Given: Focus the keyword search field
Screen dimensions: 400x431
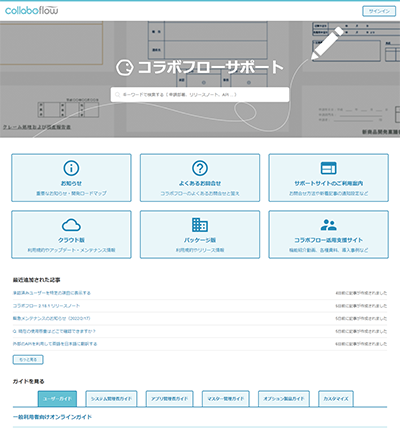Looking at the screenshot, I should [200, 95].
